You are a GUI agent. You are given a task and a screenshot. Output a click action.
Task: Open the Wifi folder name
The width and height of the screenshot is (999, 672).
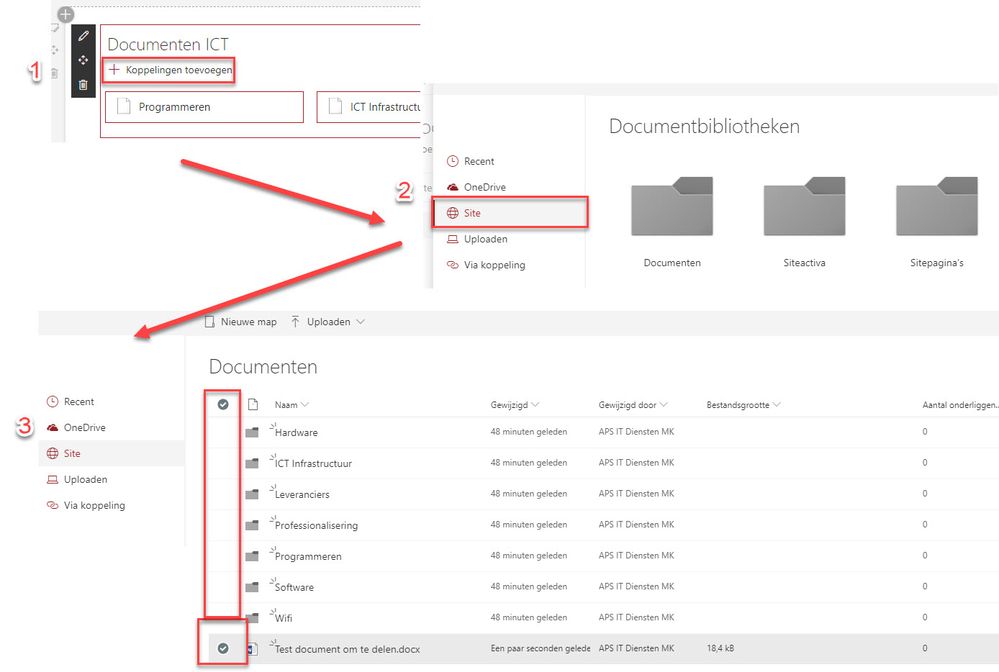pos(284,618)
